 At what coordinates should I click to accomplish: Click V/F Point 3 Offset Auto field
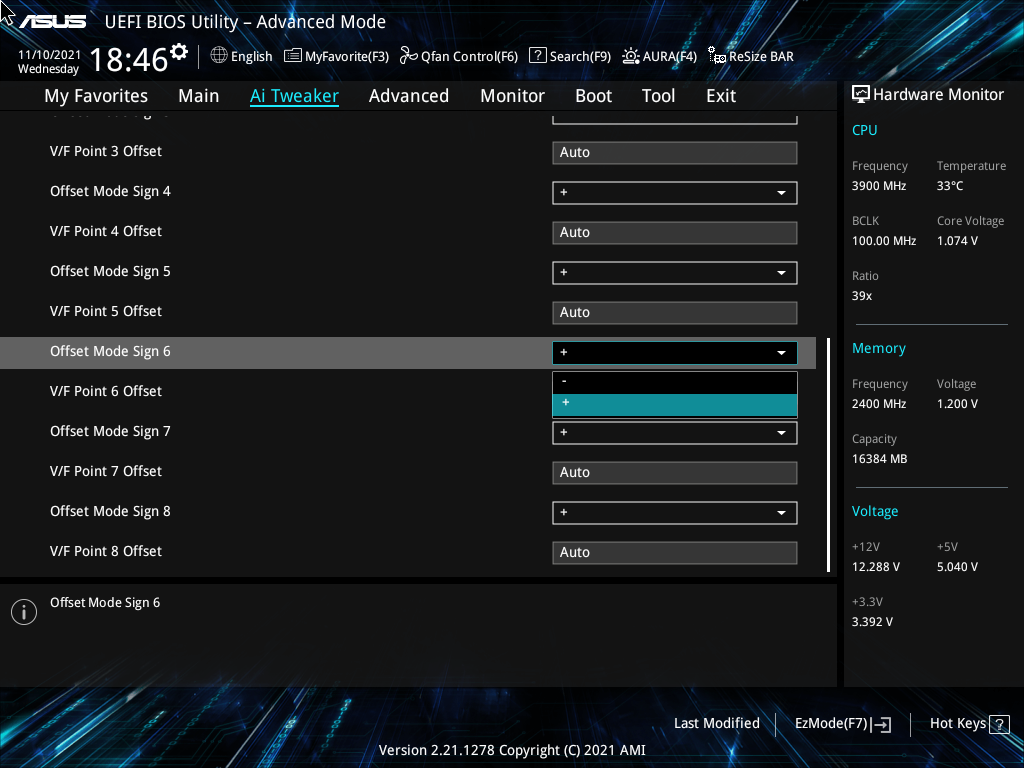675,153
